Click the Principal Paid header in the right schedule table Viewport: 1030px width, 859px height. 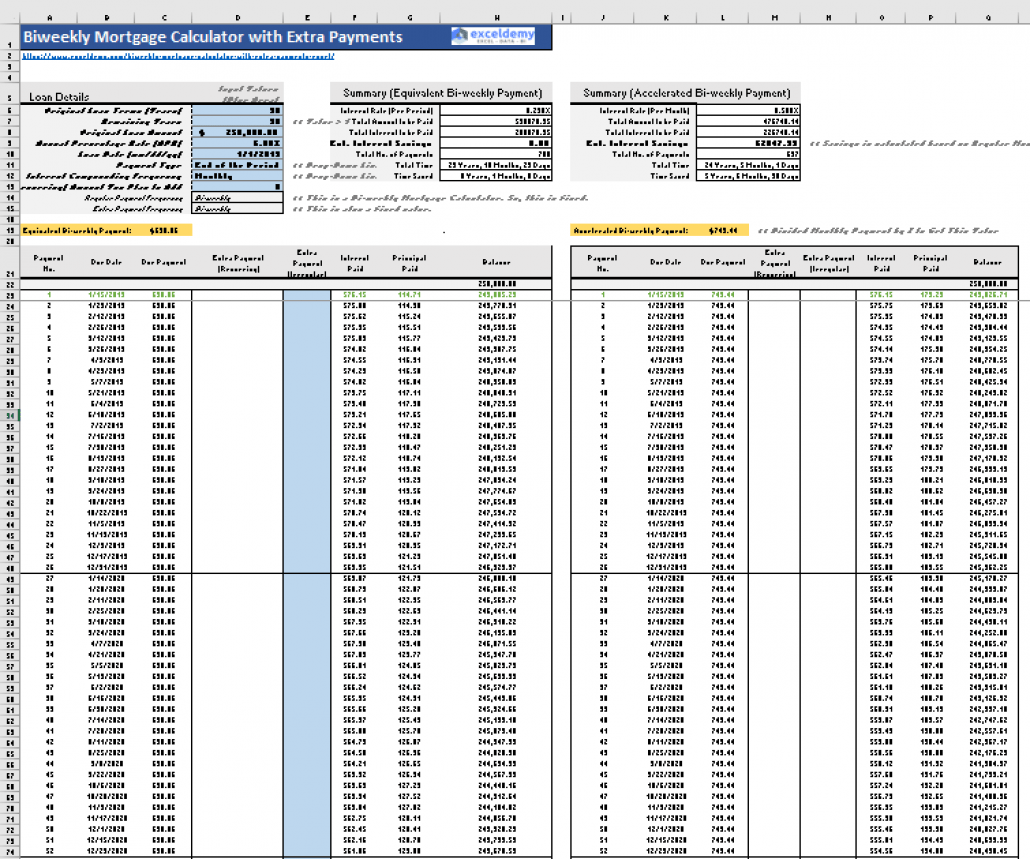click(x=930, y=263)
